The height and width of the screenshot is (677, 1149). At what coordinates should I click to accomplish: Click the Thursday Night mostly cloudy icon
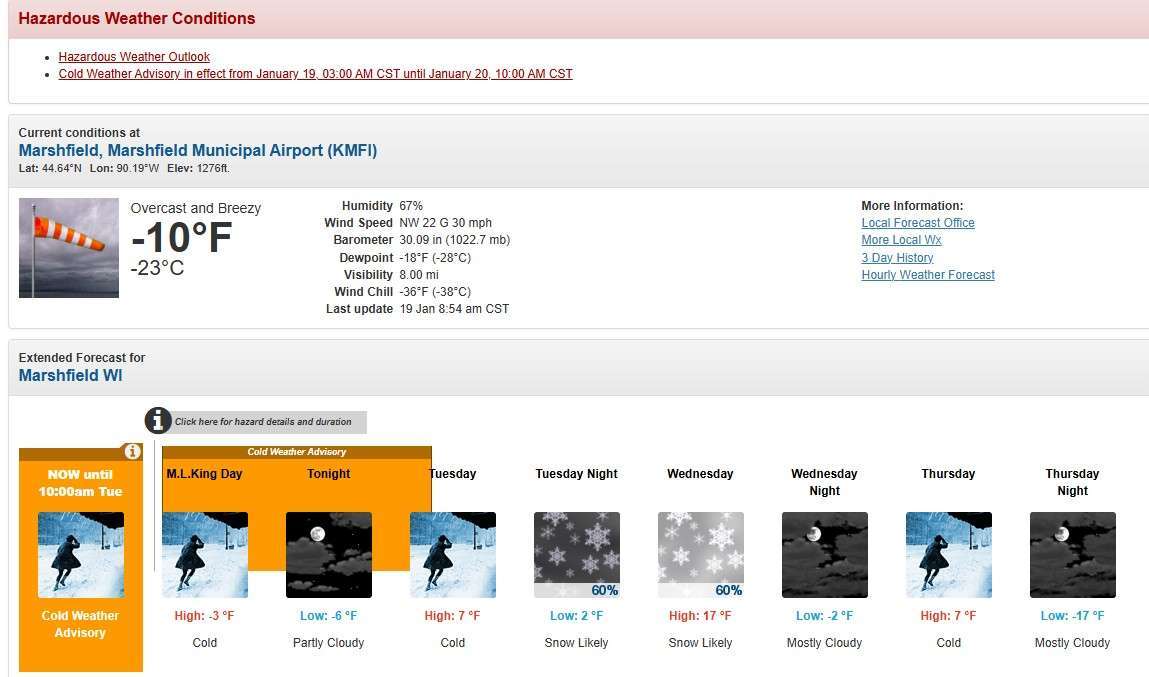(1072, 555)
